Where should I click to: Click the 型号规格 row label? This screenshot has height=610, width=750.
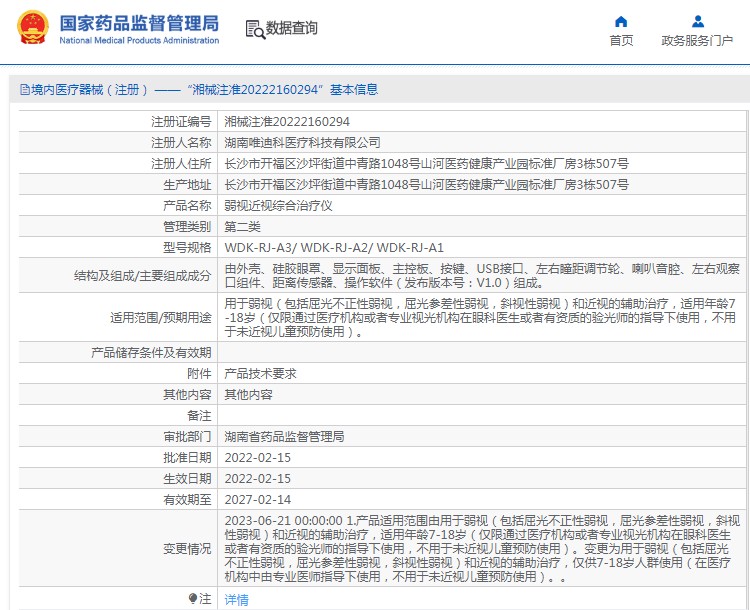(x=187, y=248)
